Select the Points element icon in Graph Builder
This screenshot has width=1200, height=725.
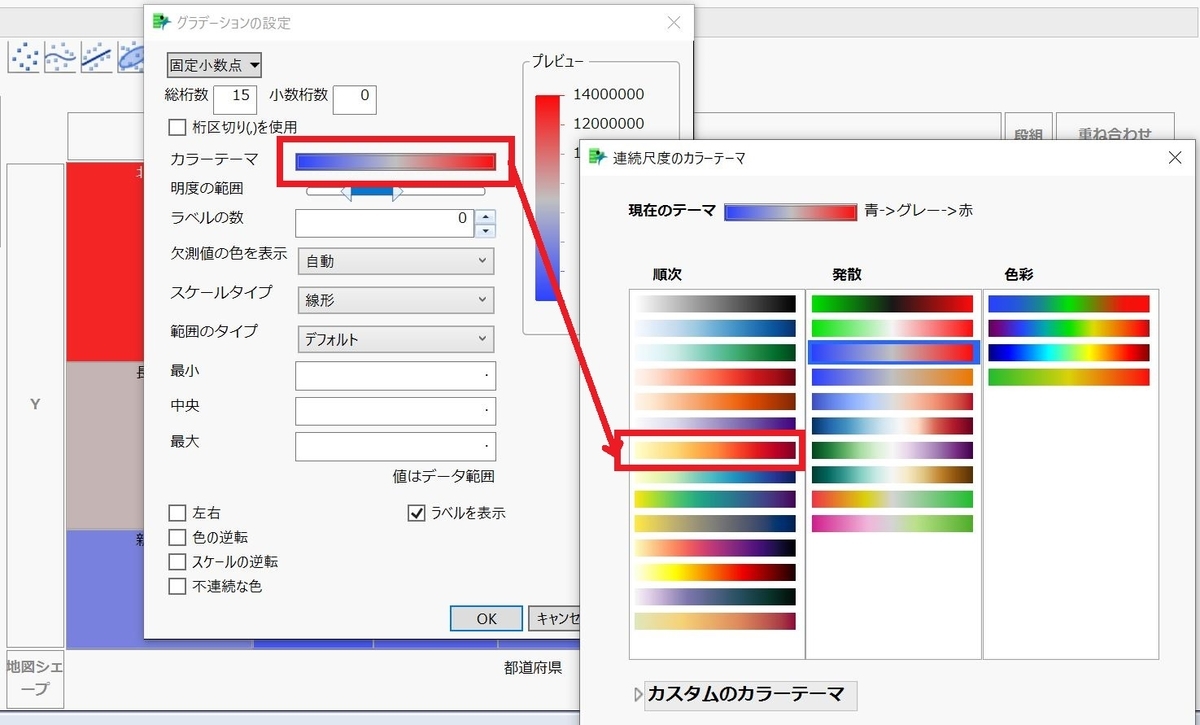pos(24,57)
